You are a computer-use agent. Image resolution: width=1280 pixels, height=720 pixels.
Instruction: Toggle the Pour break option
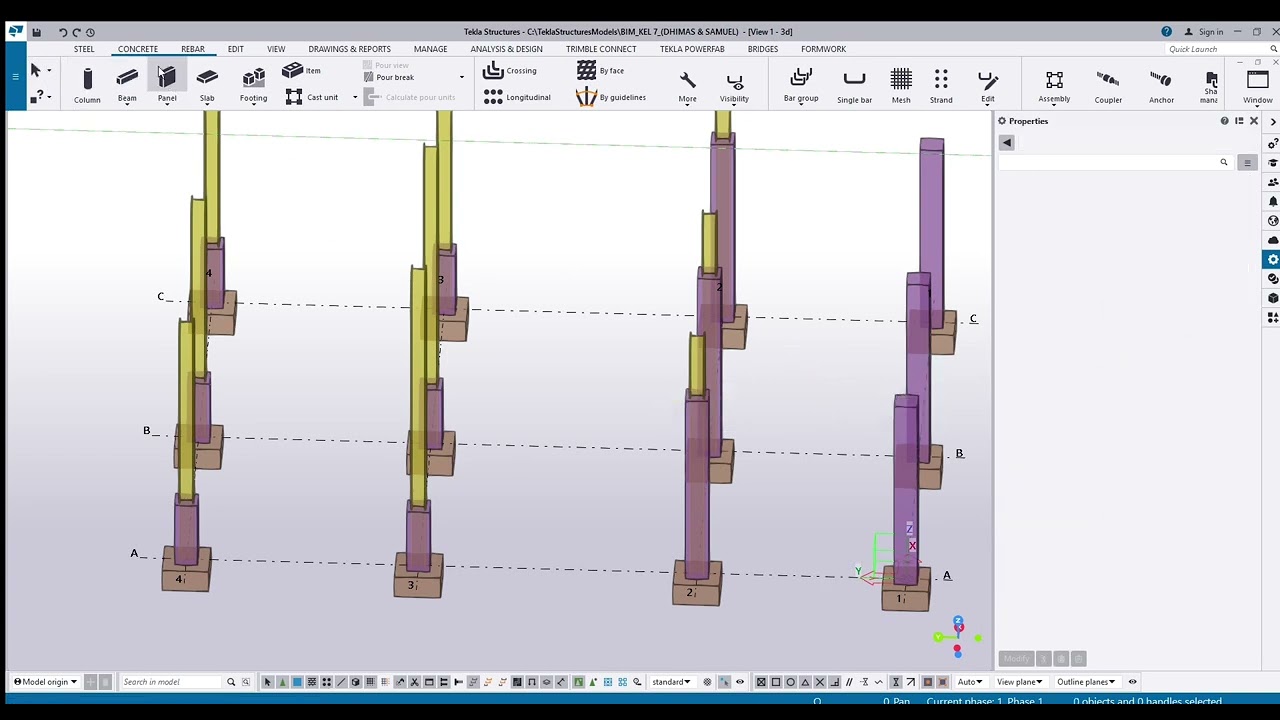point(389,78)
